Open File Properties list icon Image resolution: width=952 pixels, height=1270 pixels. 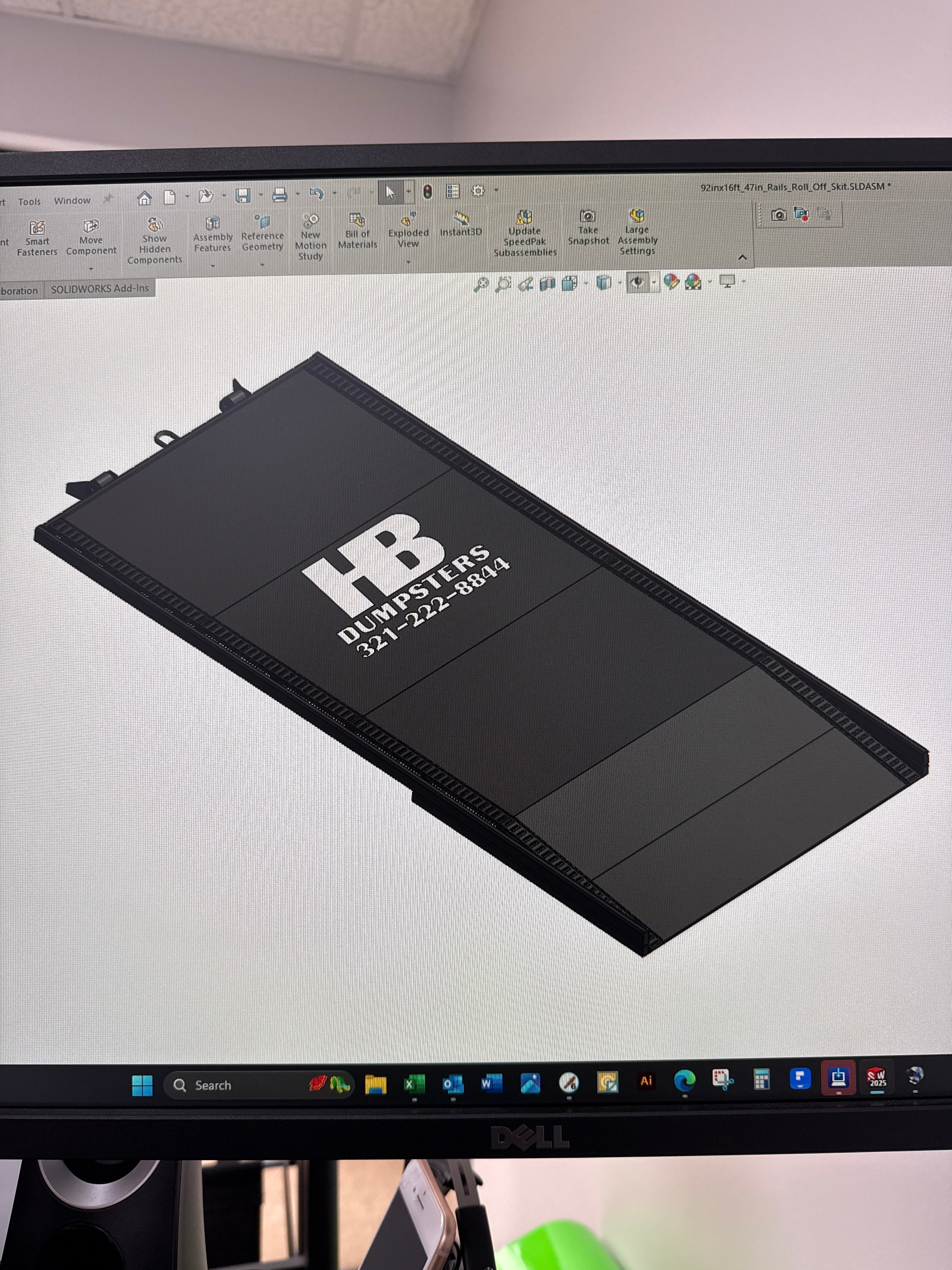453,191
